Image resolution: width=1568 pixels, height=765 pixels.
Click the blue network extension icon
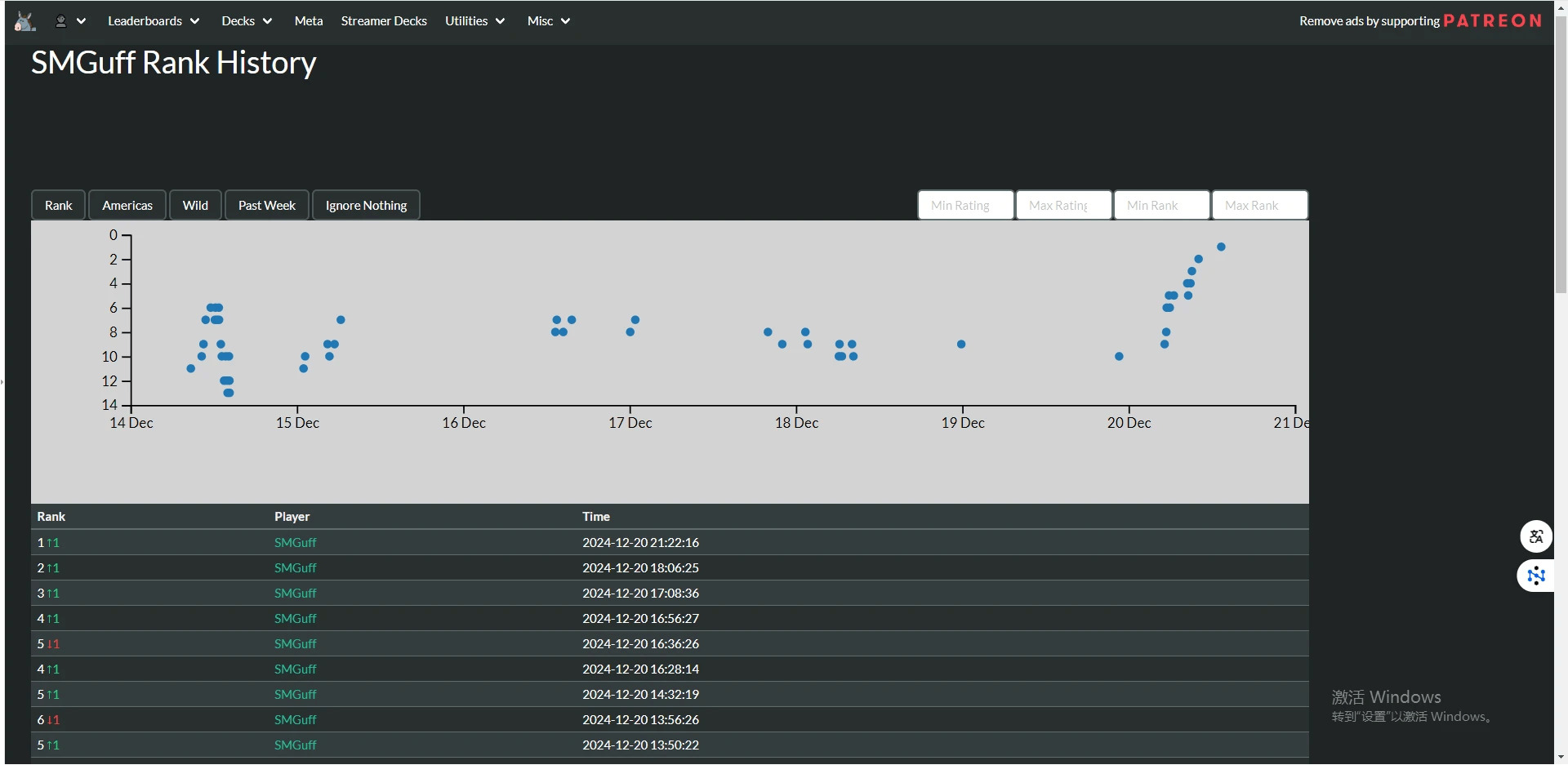tap(1535, 576)
